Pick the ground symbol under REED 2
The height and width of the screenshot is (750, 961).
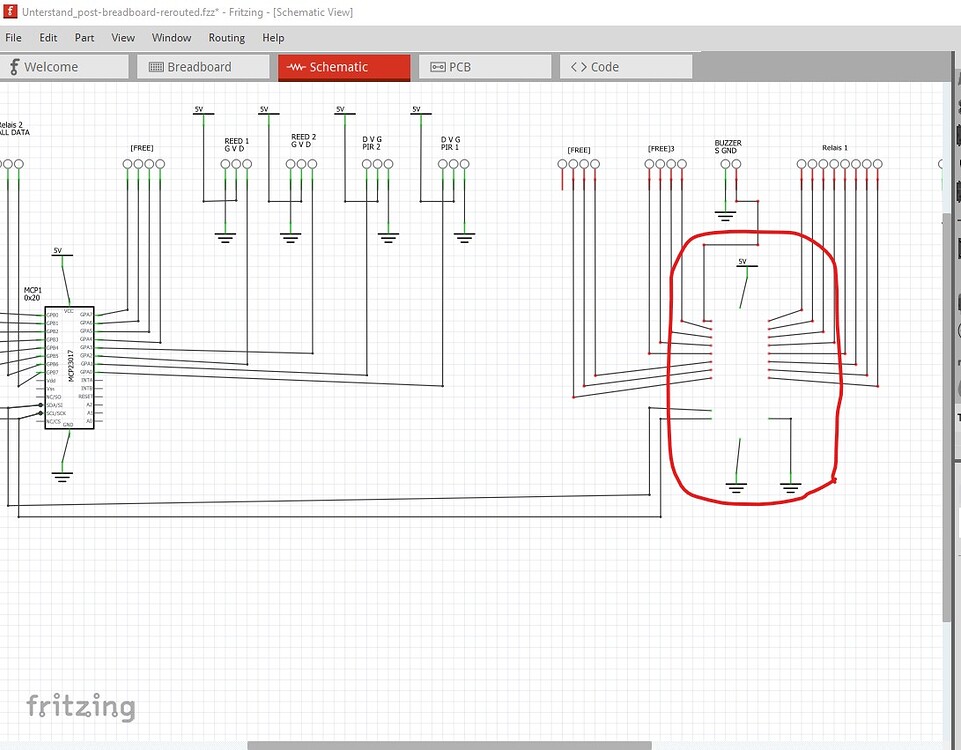click(291, 237)
